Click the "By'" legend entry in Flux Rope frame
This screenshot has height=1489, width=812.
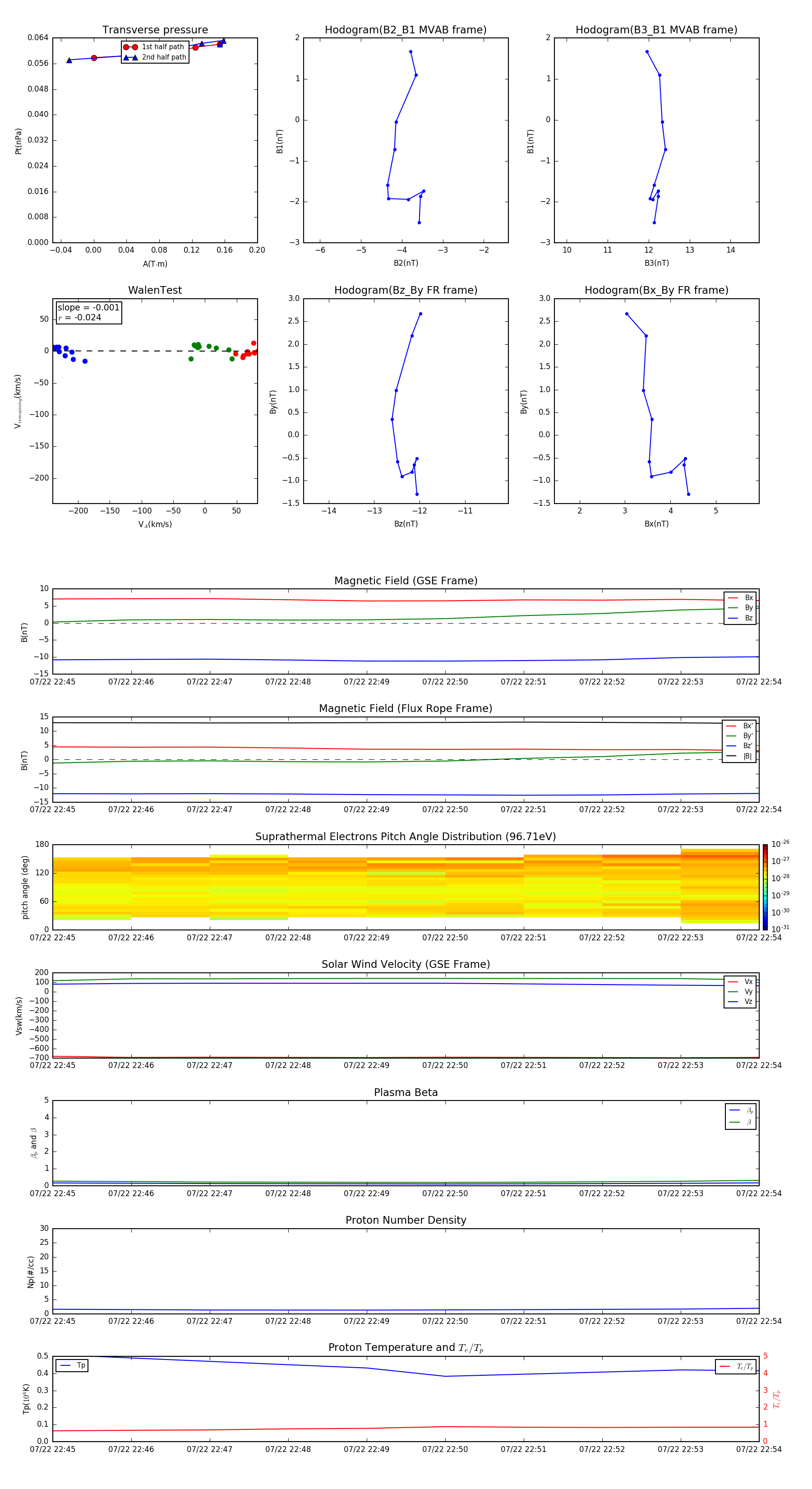[x=740, y=736]
